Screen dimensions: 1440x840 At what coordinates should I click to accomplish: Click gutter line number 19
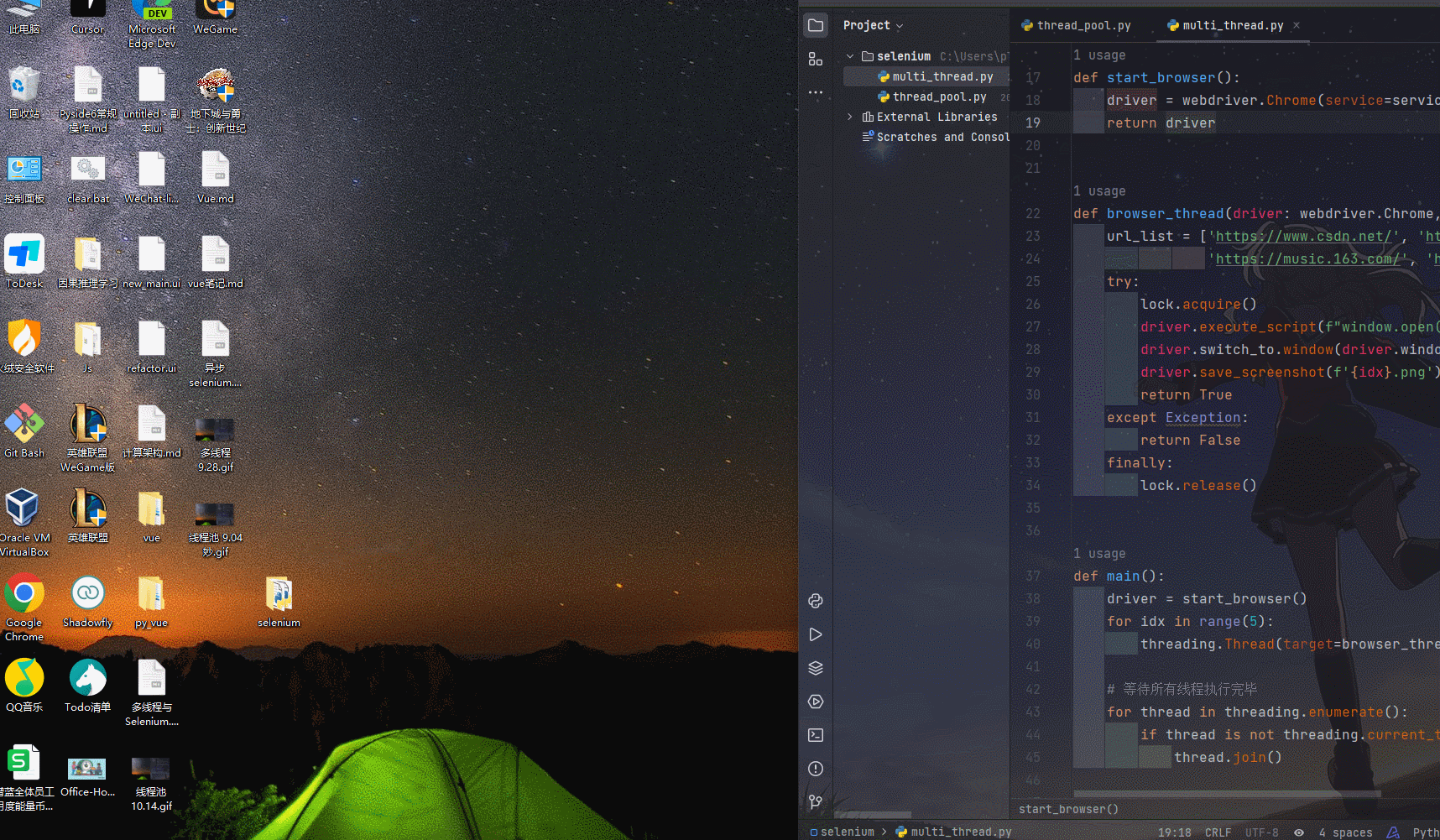1033,123
